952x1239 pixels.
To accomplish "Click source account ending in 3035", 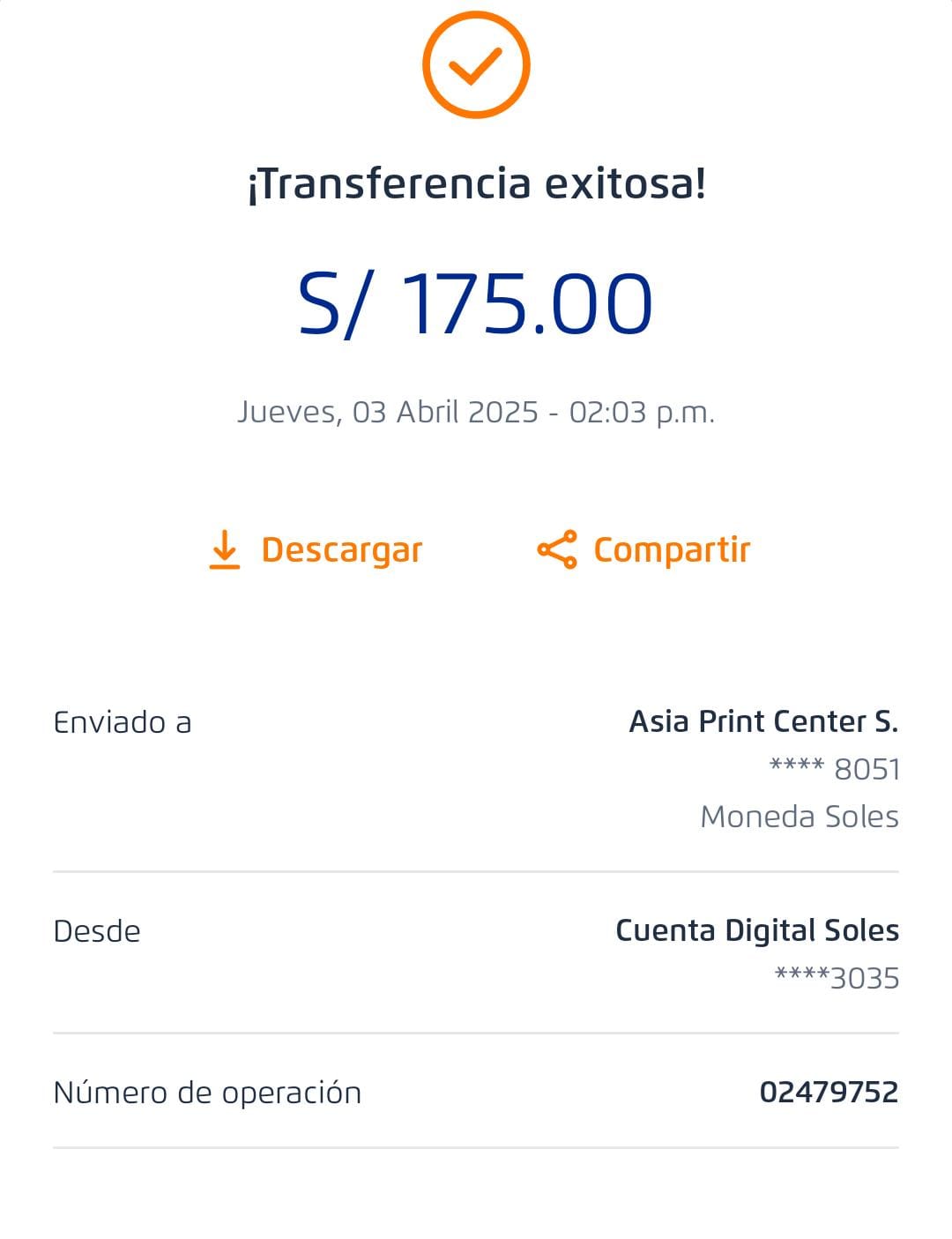I will point(837,978).
